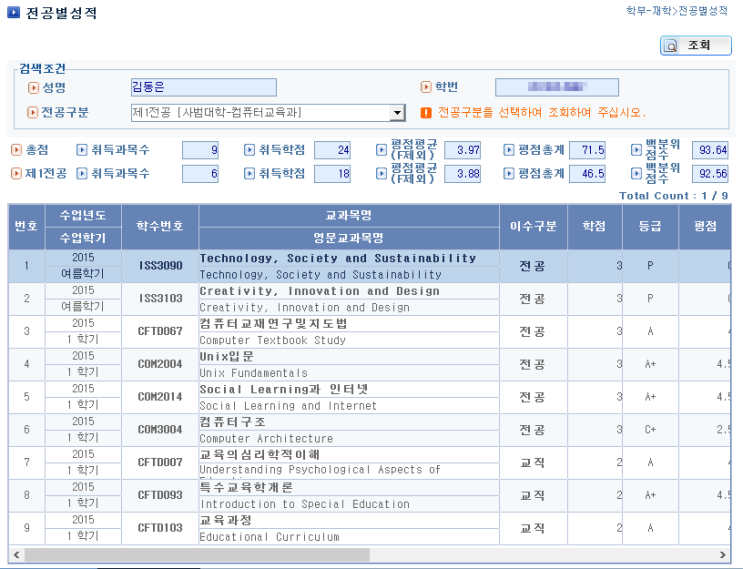
Task: Click the 성명 name input field
Action: 204,87
